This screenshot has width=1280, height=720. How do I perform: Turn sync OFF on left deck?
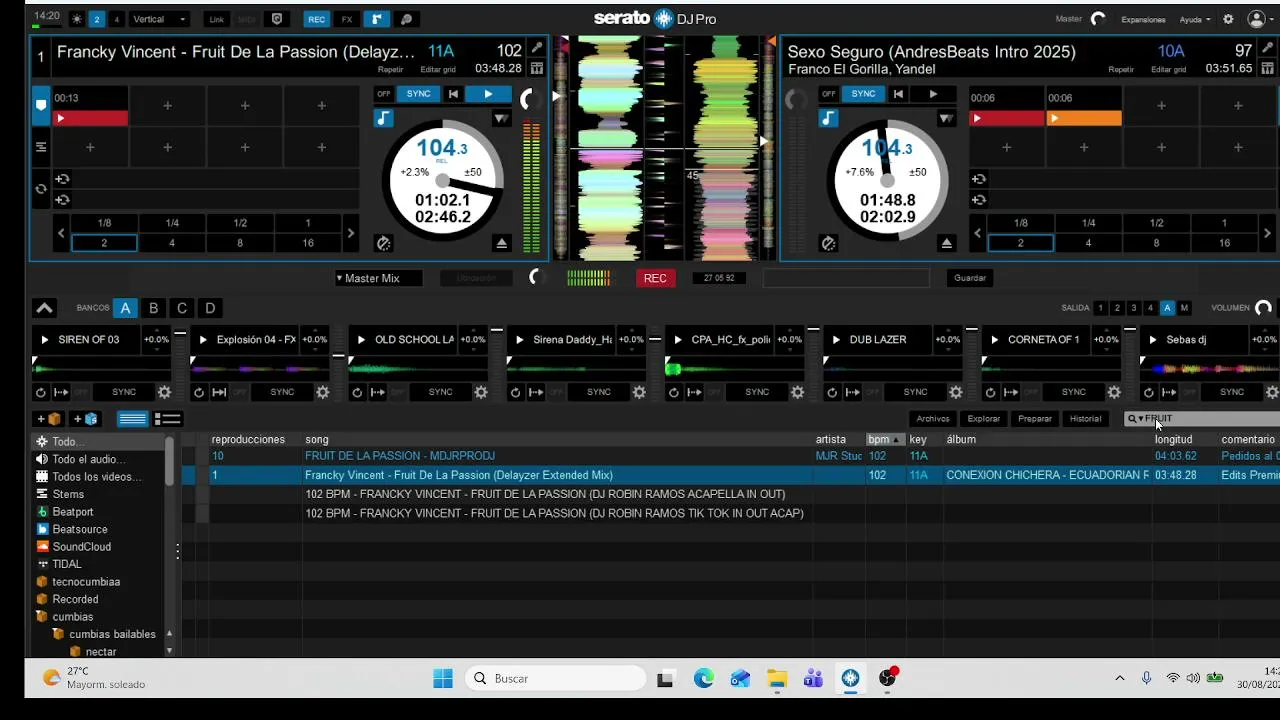(x=383, y=94)
